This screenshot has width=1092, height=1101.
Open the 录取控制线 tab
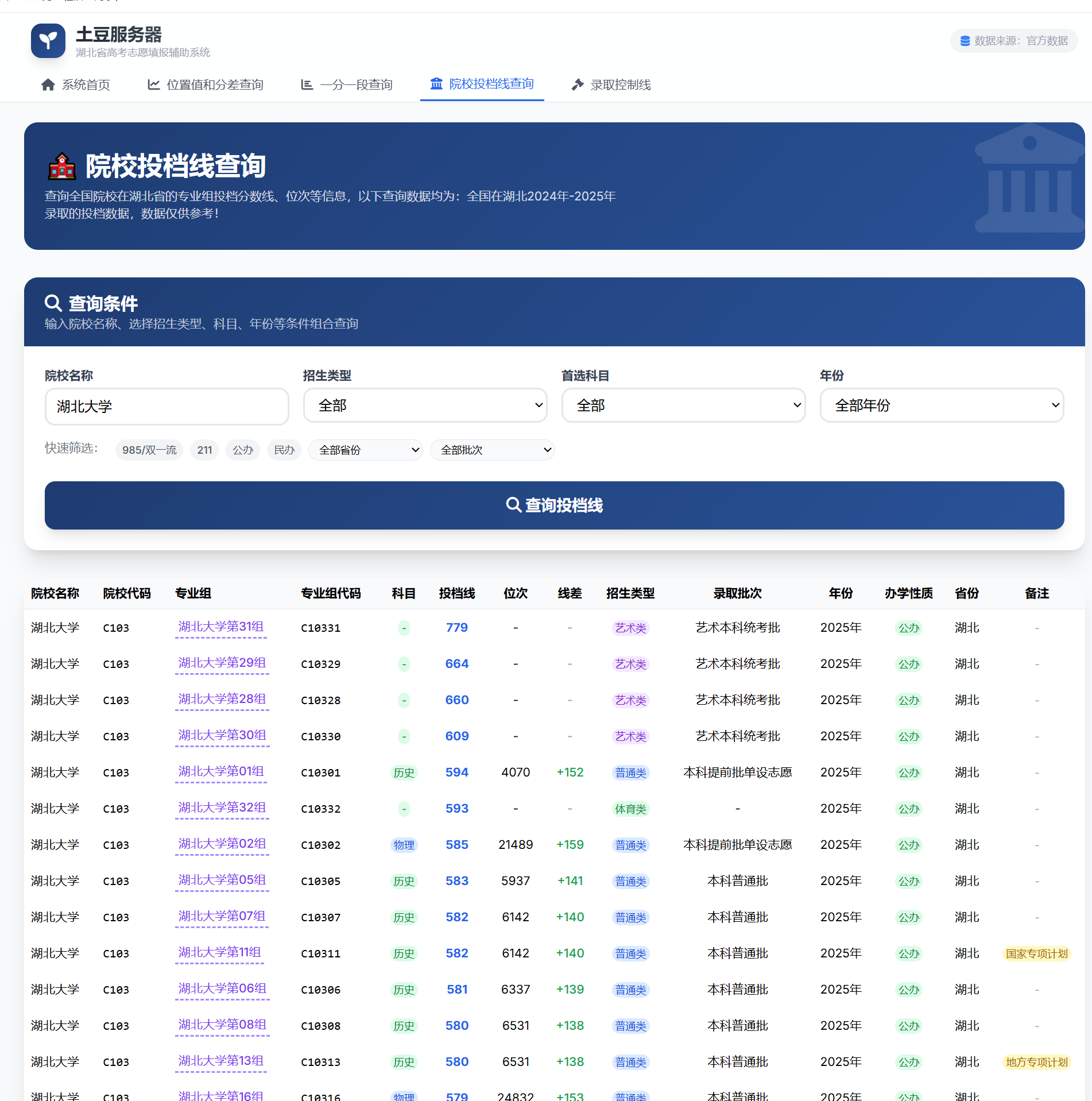[611, 85]
